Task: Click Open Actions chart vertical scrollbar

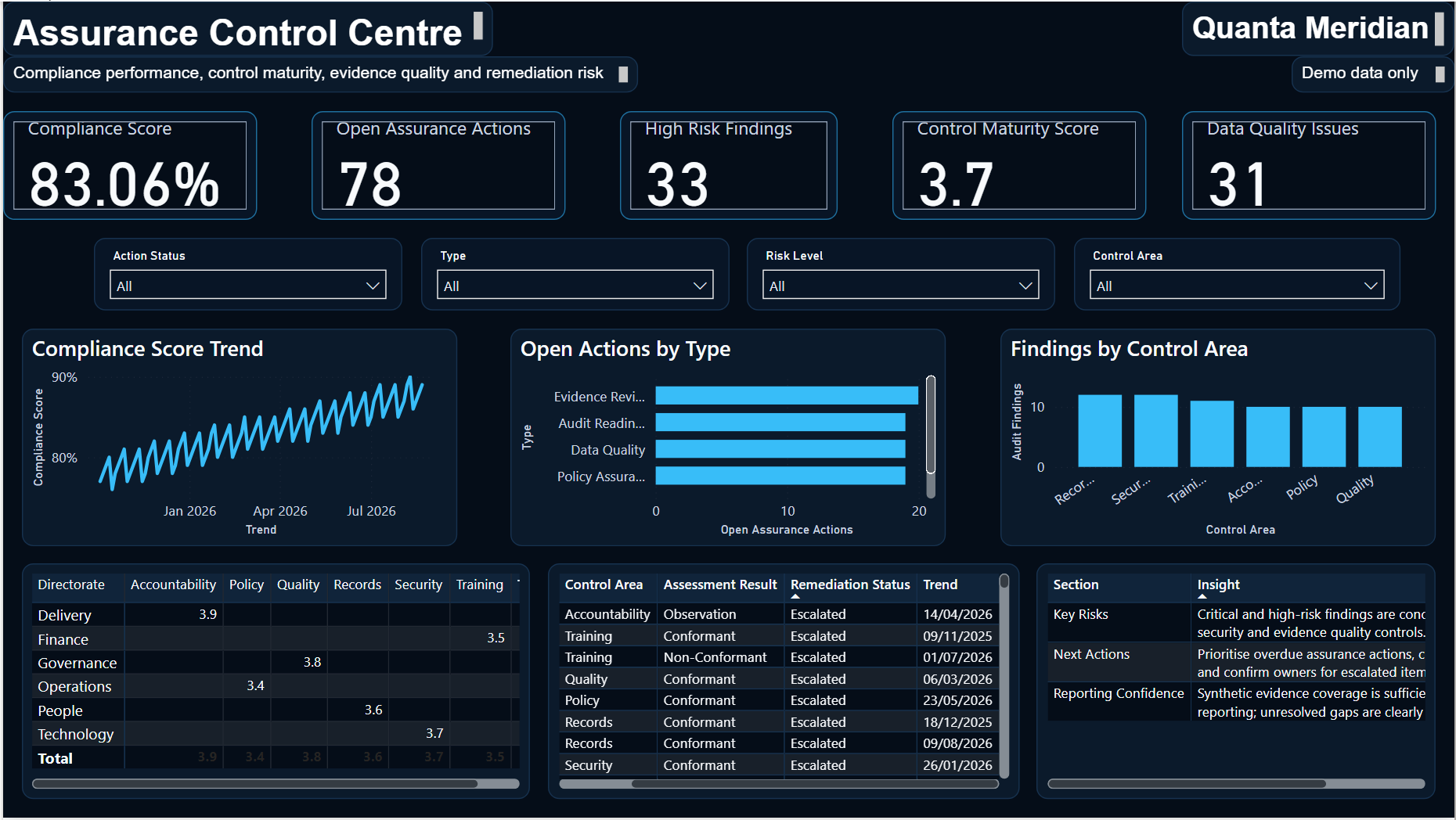Action: click(931, 425)
